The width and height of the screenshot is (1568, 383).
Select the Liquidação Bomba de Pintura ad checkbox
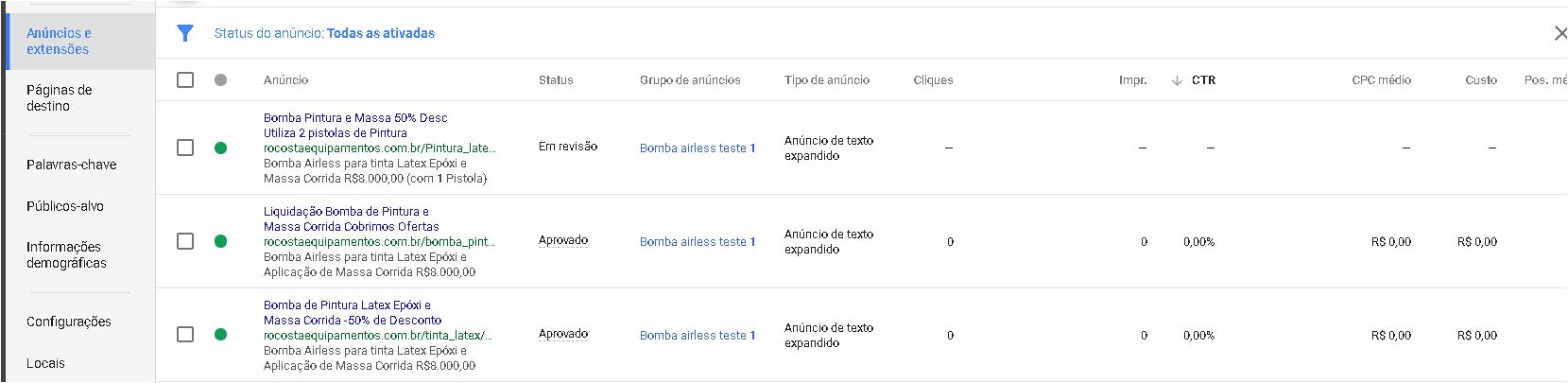tap(185, 241)
